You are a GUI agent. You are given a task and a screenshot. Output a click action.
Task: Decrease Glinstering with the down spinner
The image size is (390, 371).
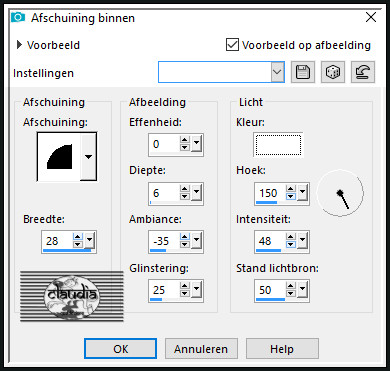pos(185,293)
